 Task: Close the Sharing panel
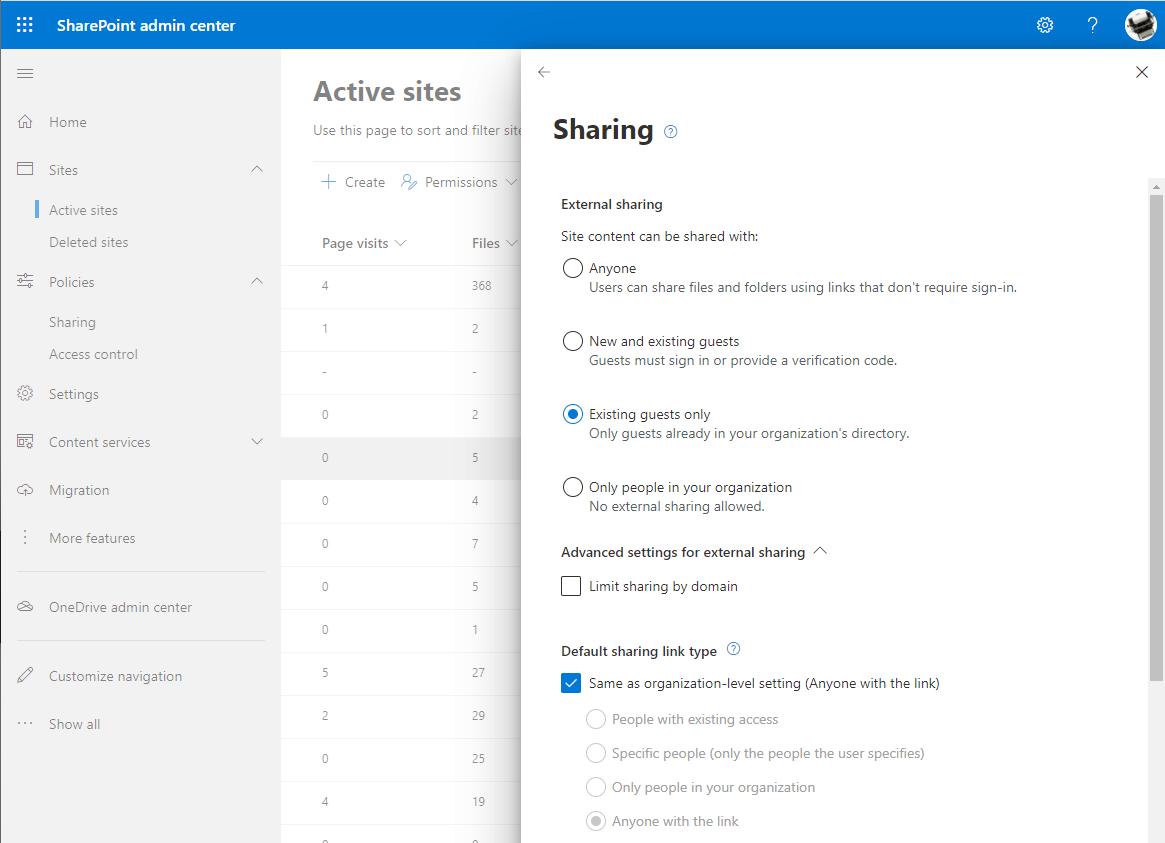click(1142, 72)
